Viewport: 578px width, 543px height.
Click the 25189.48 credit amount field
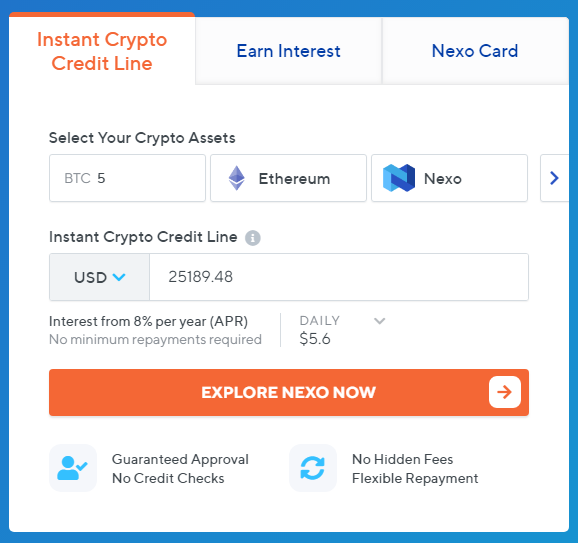[x=339, y=277]
